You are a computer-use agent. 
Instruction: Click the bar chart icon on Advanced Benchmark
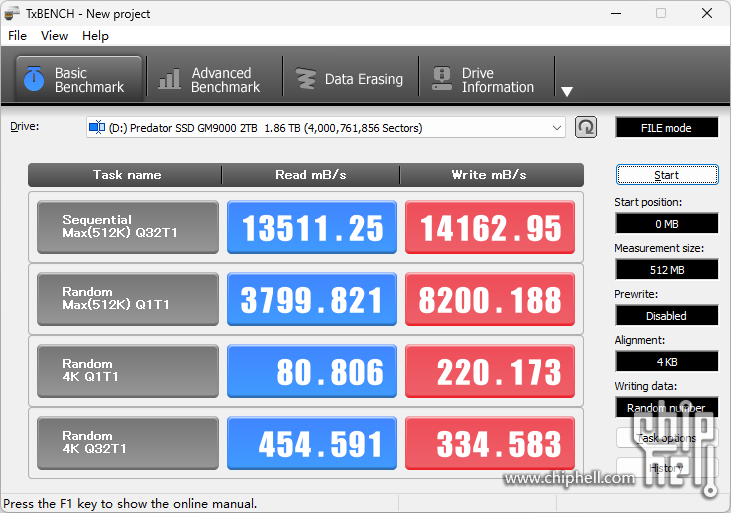point(169,79)
